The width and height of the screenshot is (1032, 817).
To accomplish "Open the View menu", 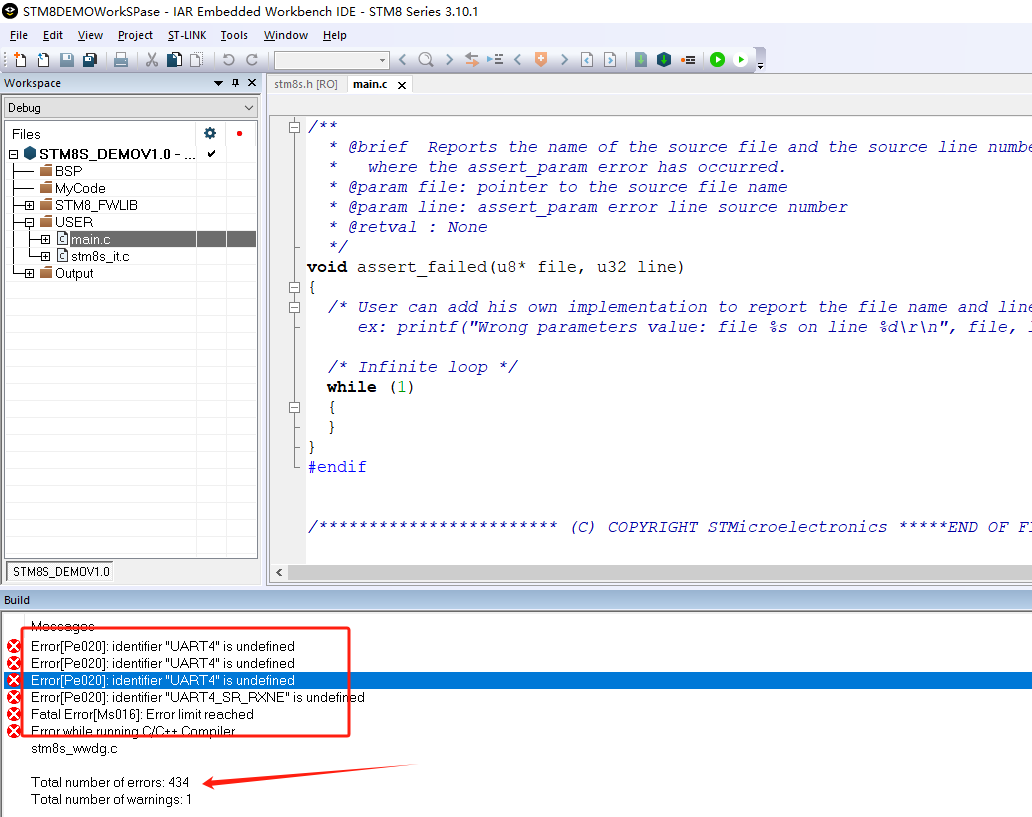I will coord(90,36).
